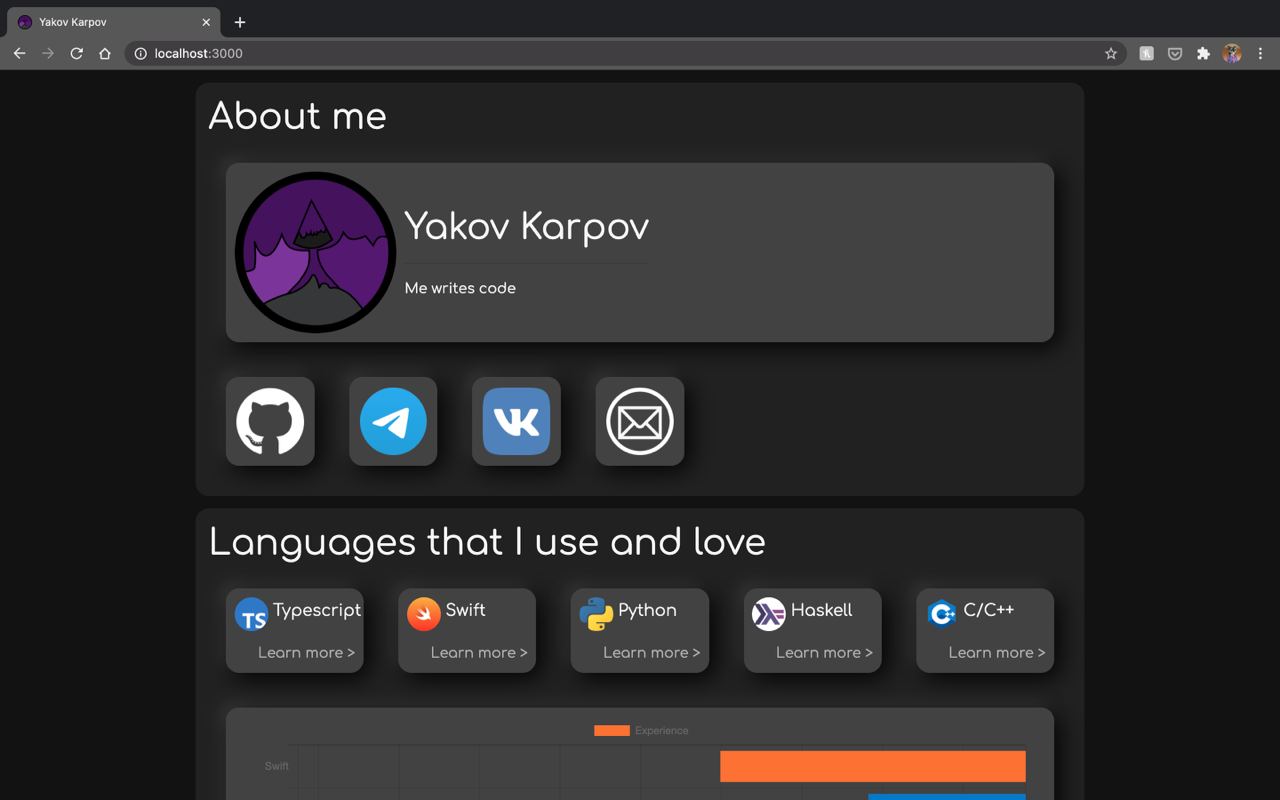This screenshot has width=1280, height=800.
Task: Follow Learn more link under Python
Action: [652, 653]
